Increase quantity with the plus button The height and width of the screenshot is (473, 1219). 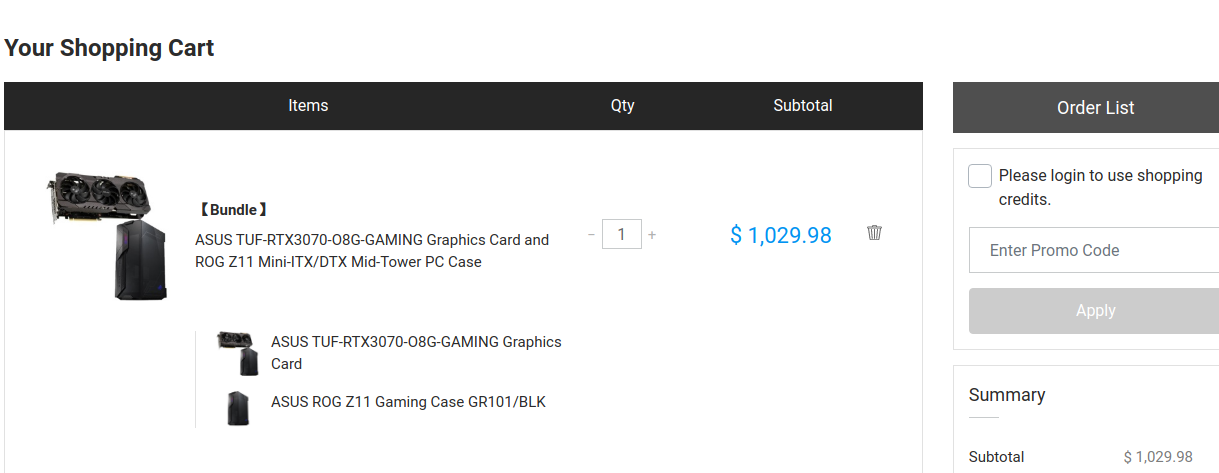coord(652,235)
